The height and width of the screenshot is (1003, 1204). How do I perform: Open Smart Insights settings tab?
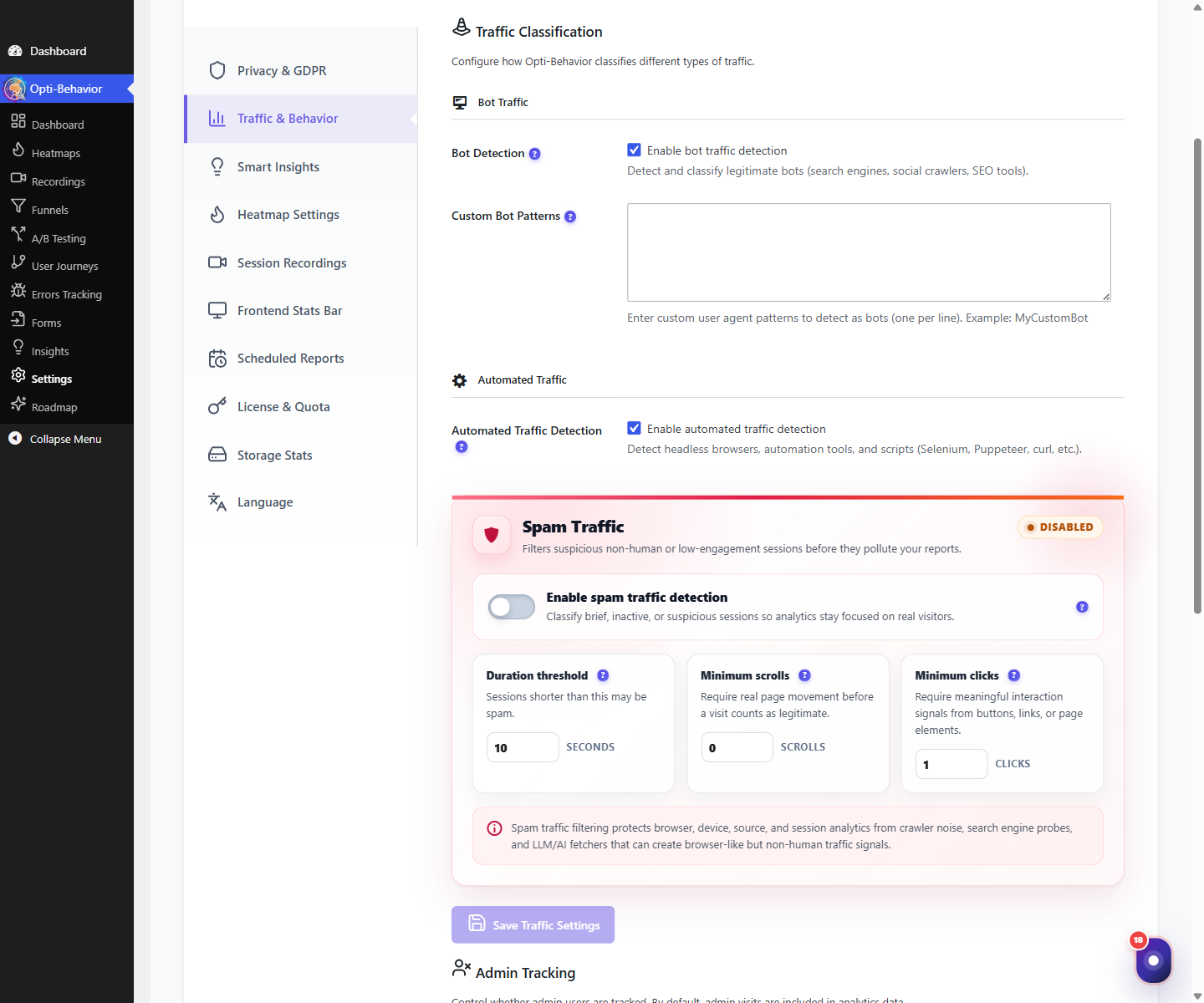tap(301, 167)
